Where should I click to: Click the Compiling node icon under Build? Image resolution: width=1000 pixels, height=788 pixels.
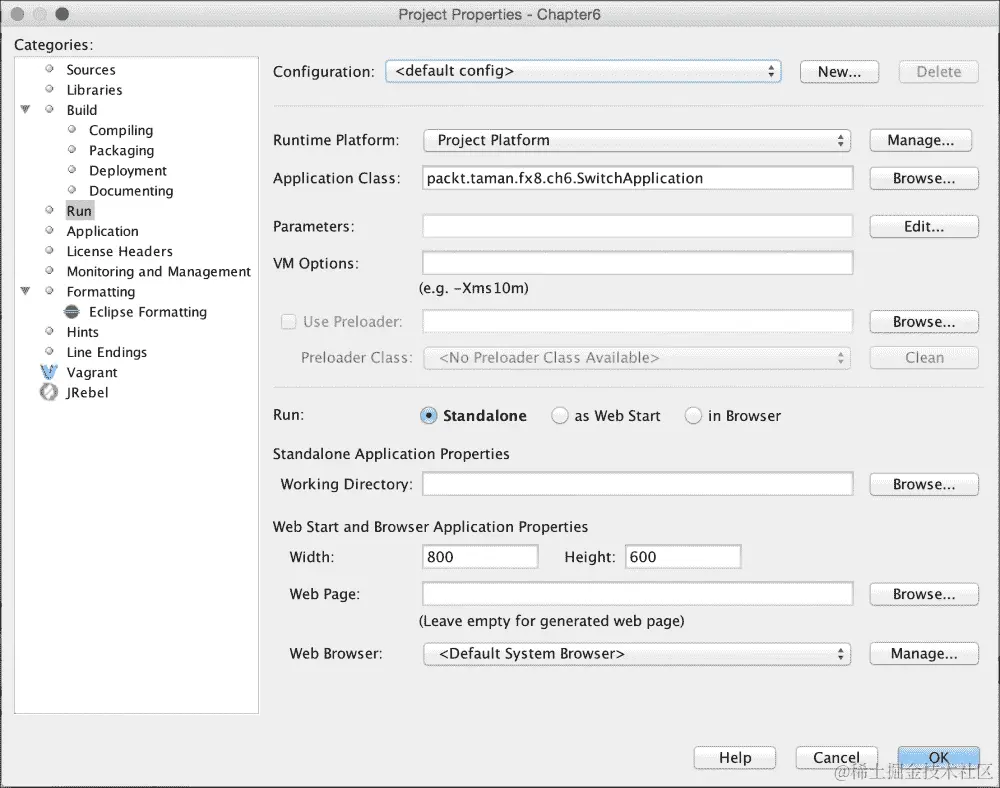pyautogui.click(x=70, y=130)
